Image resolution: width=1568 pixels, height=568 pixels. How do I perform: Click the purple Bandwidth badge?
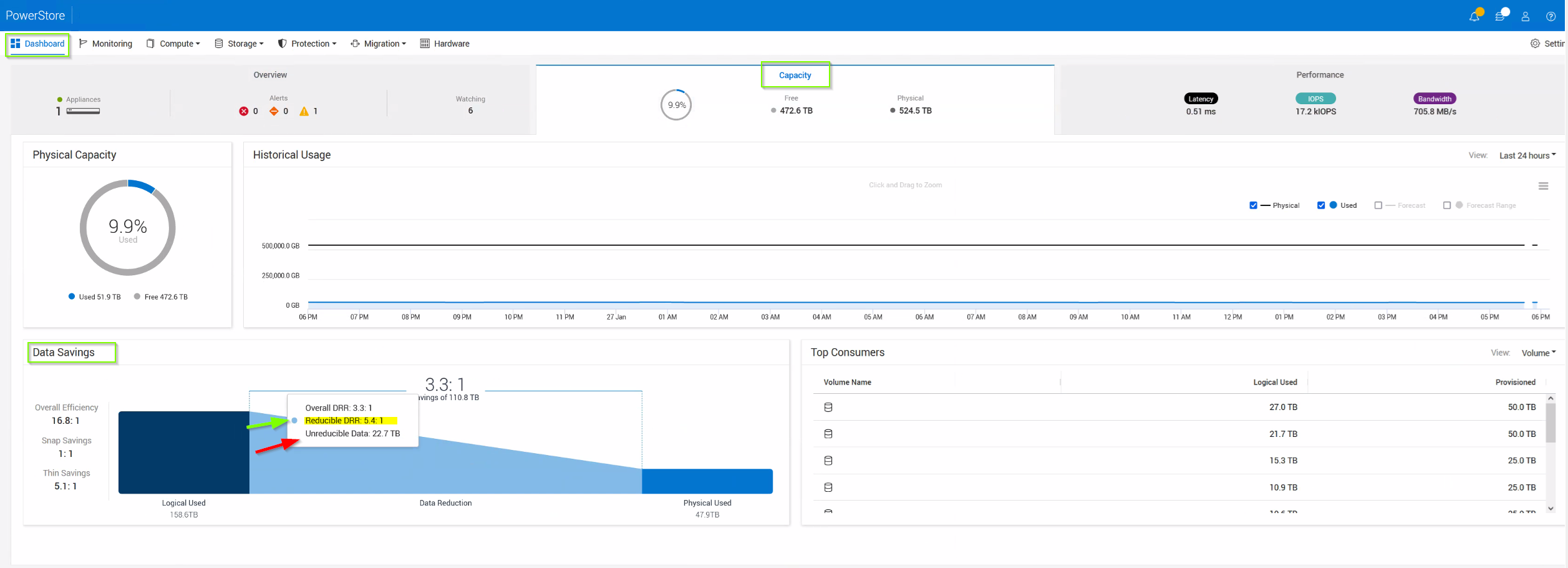1435,98
